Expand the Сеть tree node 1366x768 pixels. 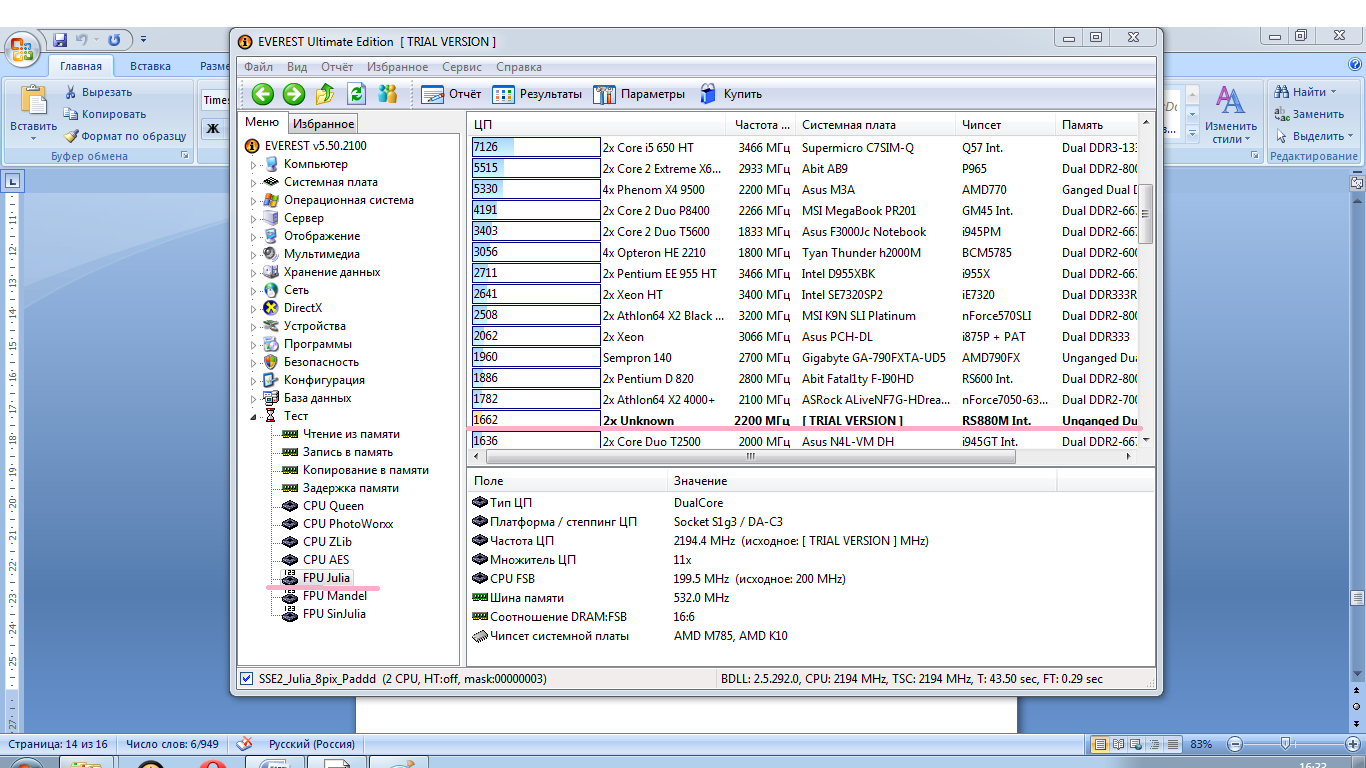tap(254, 290)
